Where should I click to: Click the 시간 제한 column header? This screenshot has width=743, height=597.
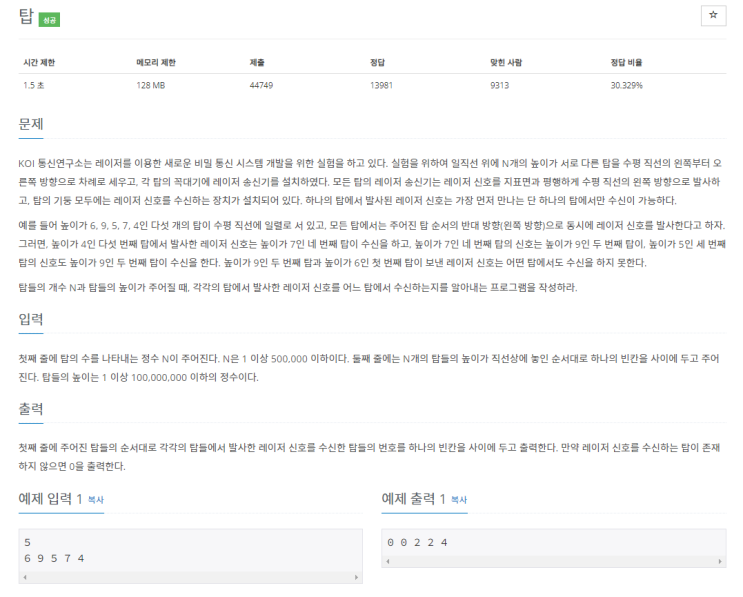(39, 63)
